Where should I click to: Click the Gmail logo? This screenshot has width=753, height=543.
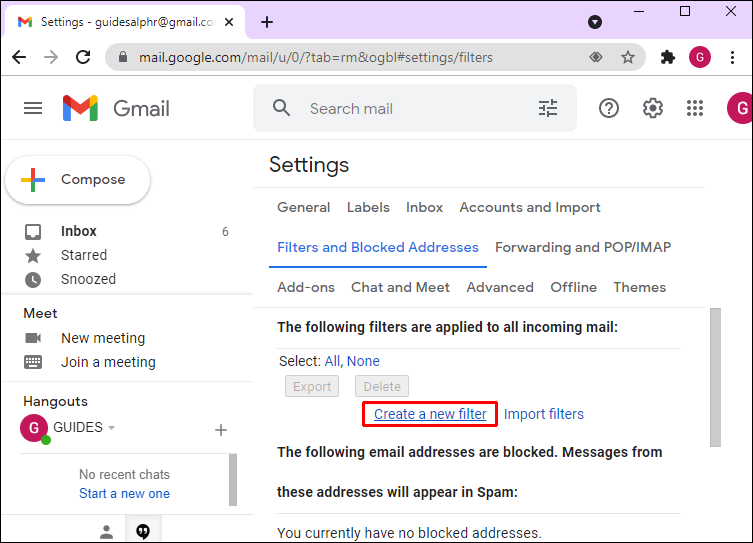click(x=116, y=108)
